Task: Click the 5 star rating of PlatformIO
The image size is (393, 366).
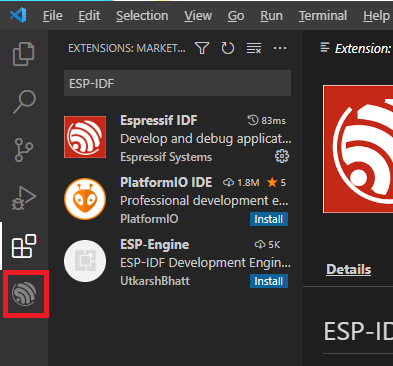Action: pos(276,182)
